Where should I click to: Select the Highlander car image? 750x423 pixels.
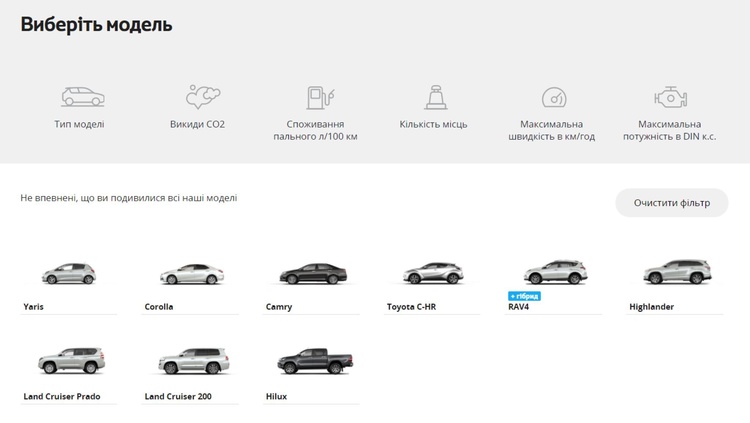click(677, 272)
